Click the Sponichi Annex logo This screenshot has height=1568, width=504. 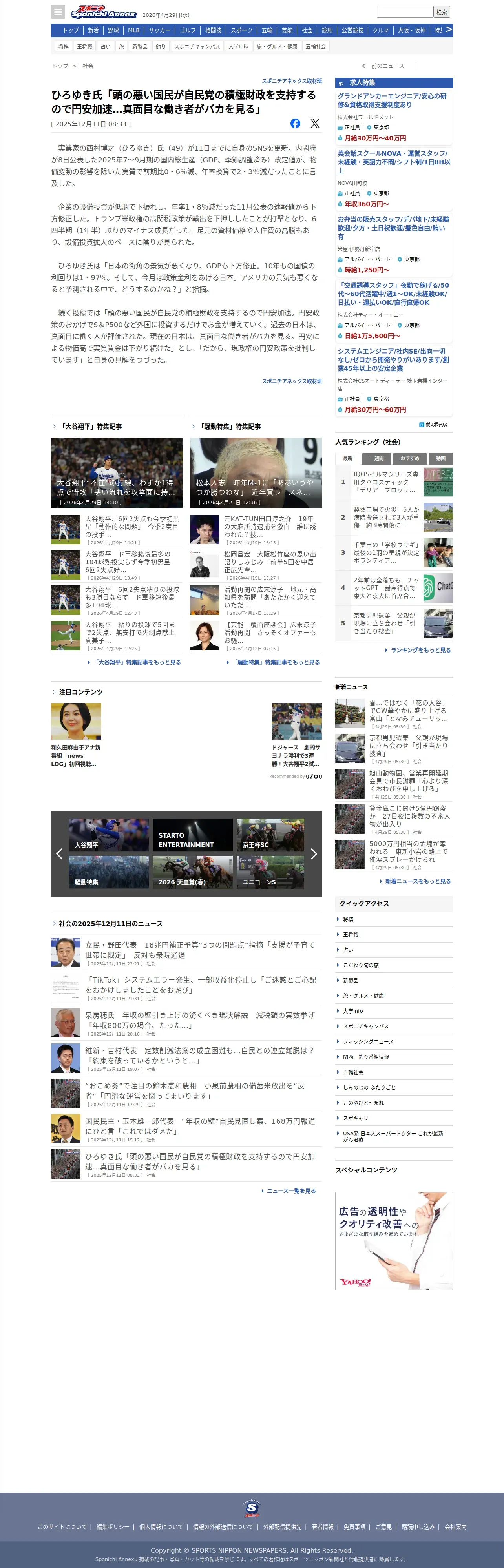[x=104, y=12]
